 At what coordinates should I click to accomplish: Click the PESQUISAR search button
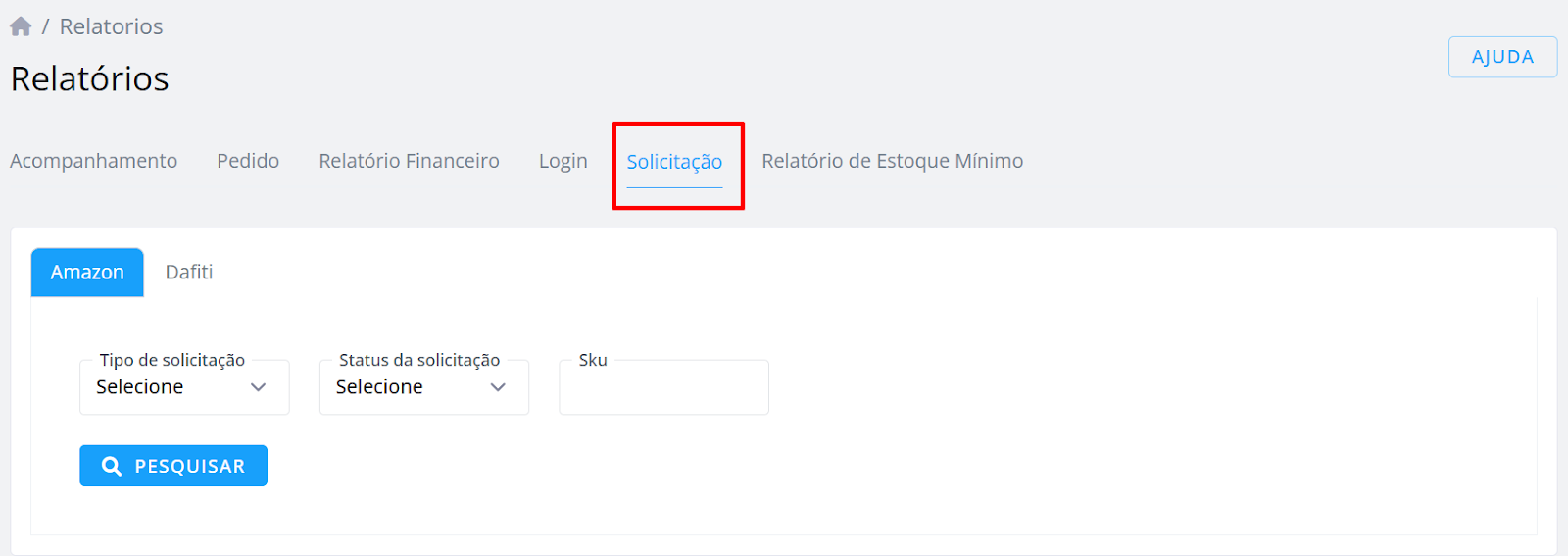pos(173,466)
